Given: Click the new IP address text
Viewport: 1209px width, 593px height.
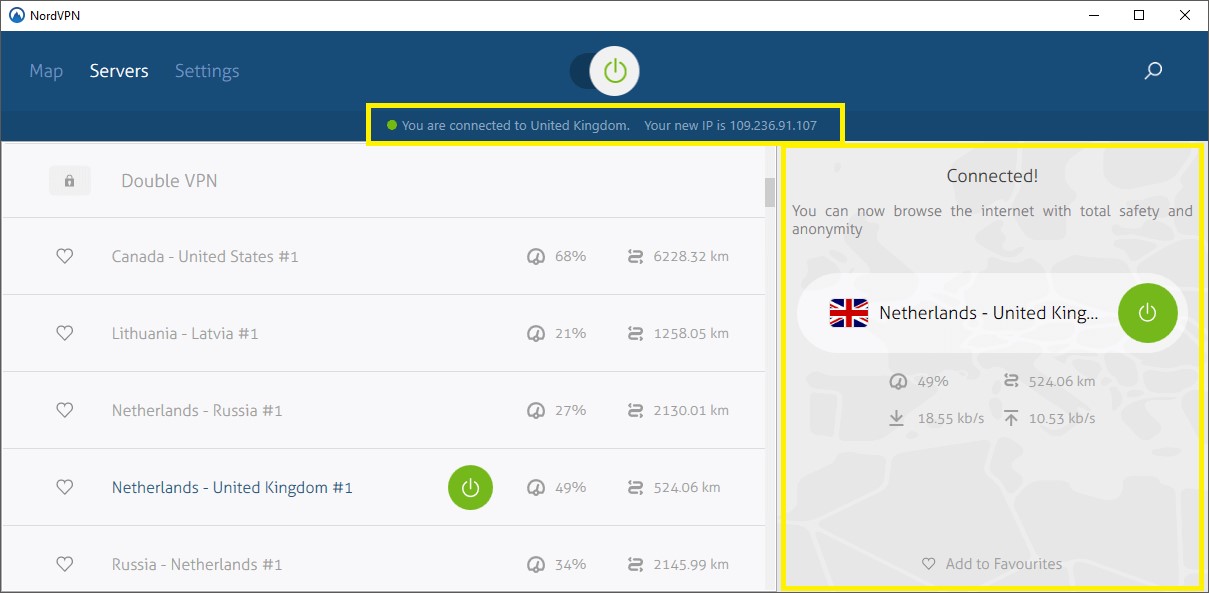Looking at the screenshot, I should click(x=731, y=126).
